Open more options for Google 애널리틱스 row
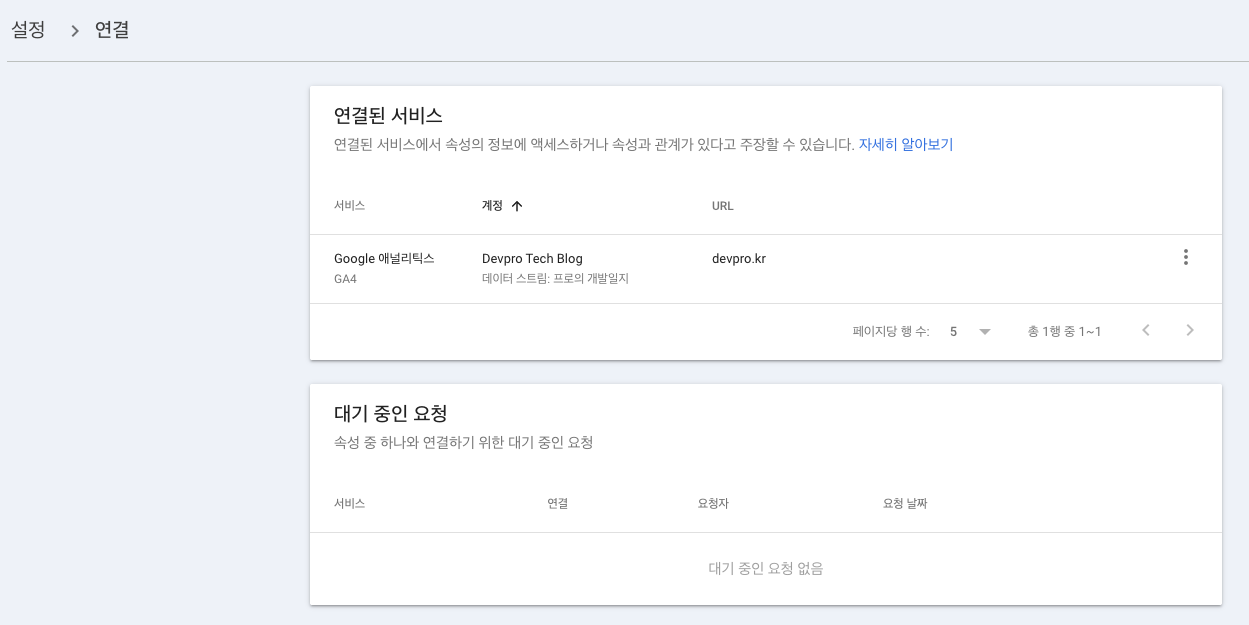This screenshot has width=1249, height=625. coord(1185,258)
